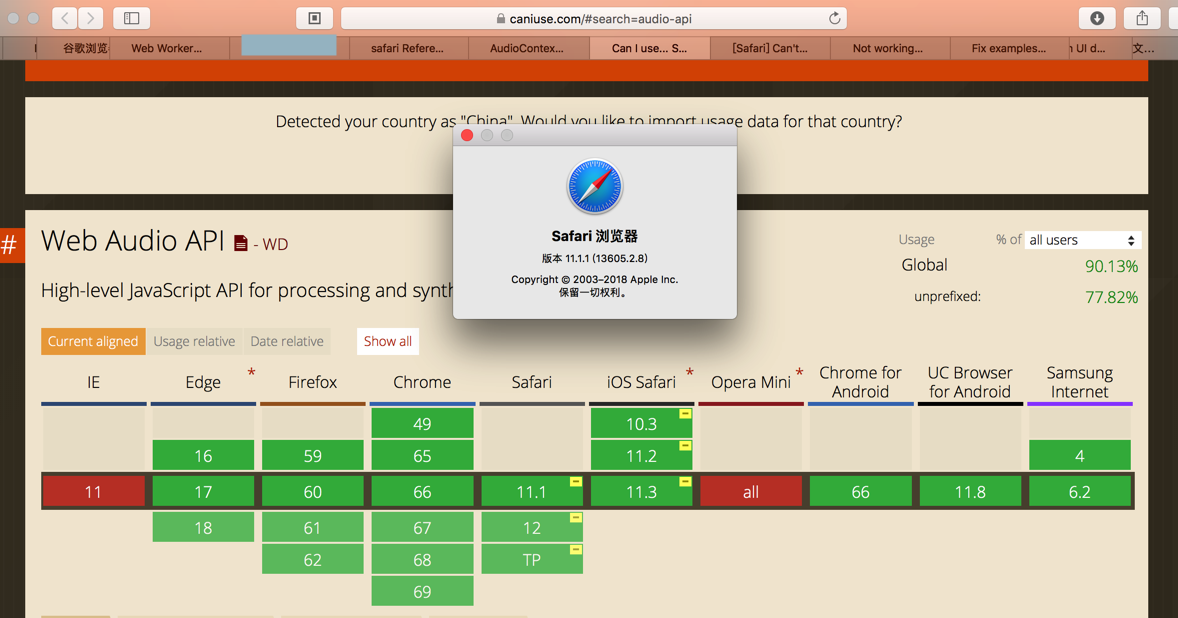Click the red asterisk next to iOS Safari

(x=689, y=373)
